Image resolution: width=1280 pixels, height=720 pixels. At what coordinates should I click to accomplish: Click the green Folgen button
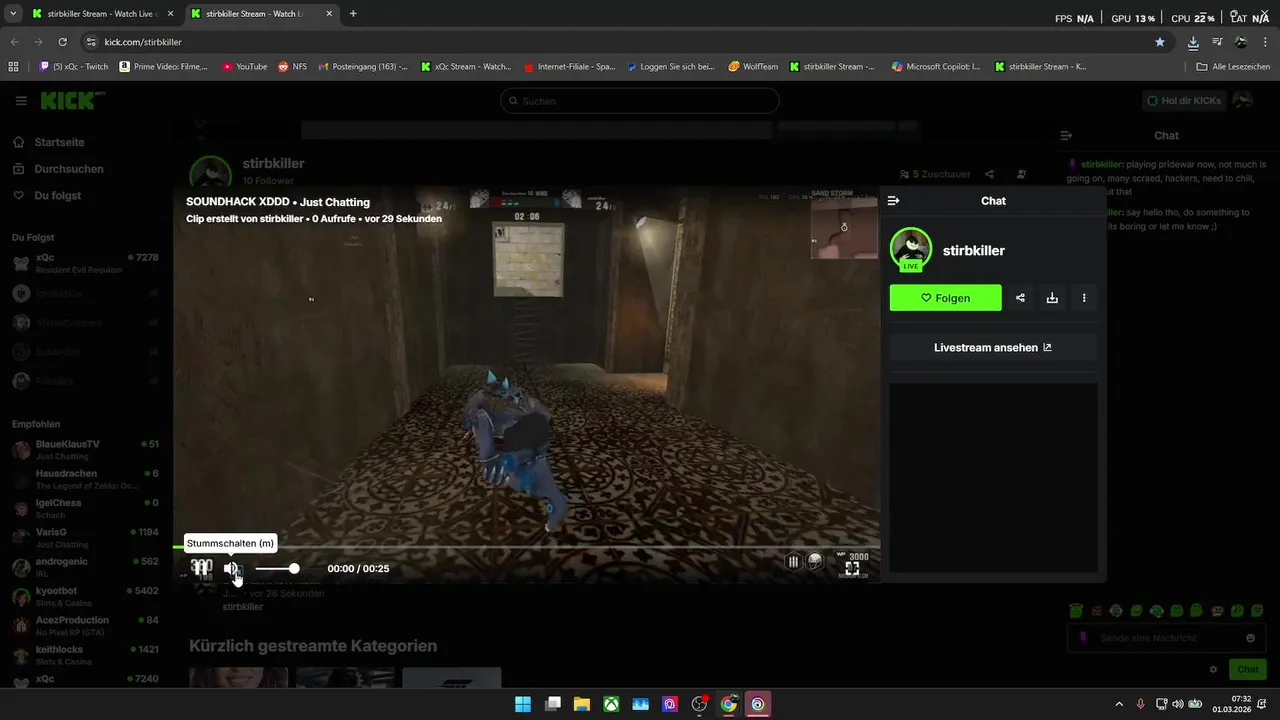pyautogui.click(x=945, y=298)
